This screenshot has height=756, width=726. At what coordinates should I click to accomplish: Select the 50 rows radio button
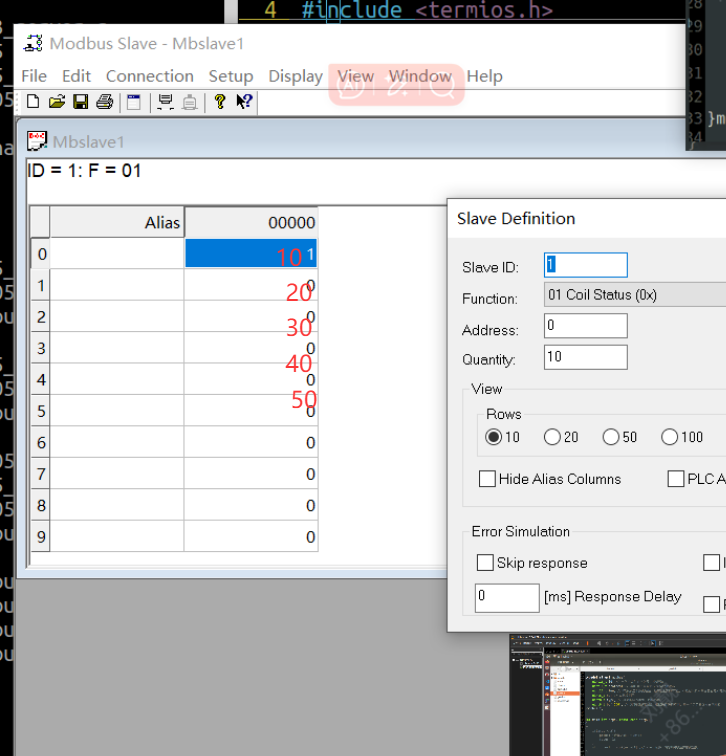611,437
